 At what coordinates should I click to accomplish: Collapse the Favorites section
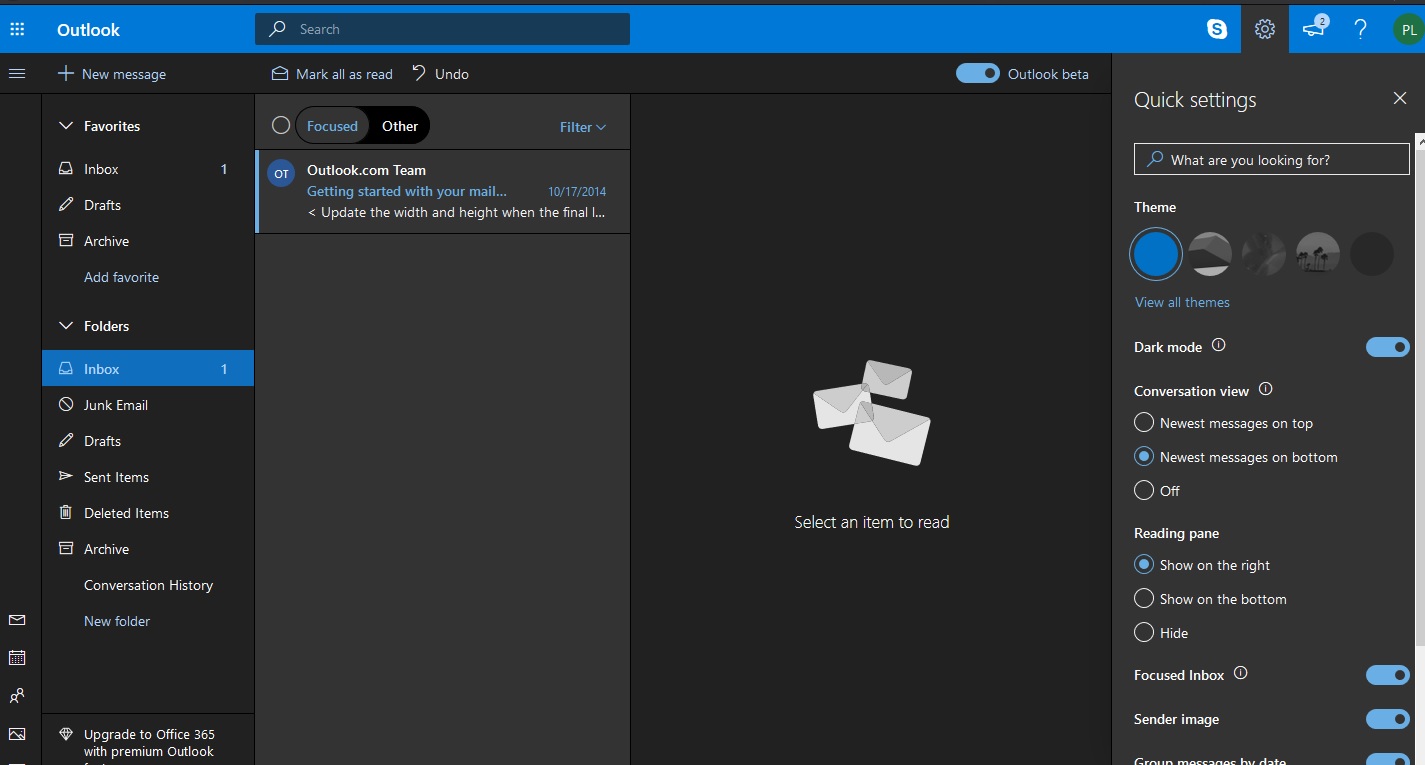click(66, 126)
